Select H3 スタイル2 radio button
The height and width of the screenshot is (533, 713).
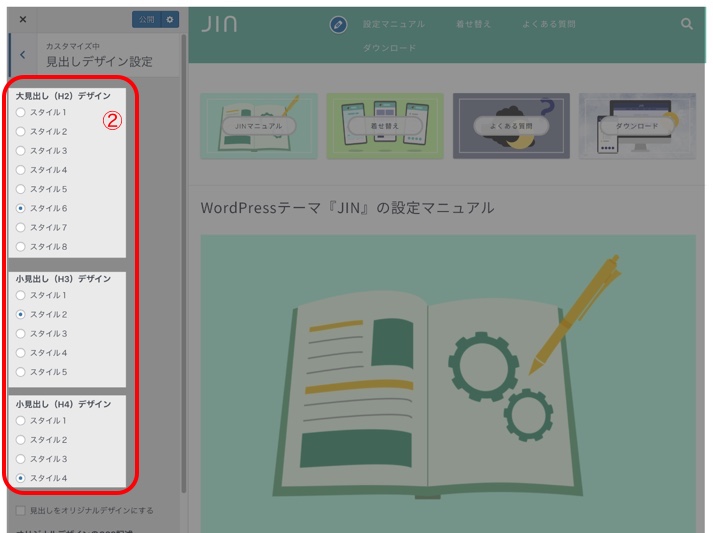pyautogui.click(x=20, y=314)
